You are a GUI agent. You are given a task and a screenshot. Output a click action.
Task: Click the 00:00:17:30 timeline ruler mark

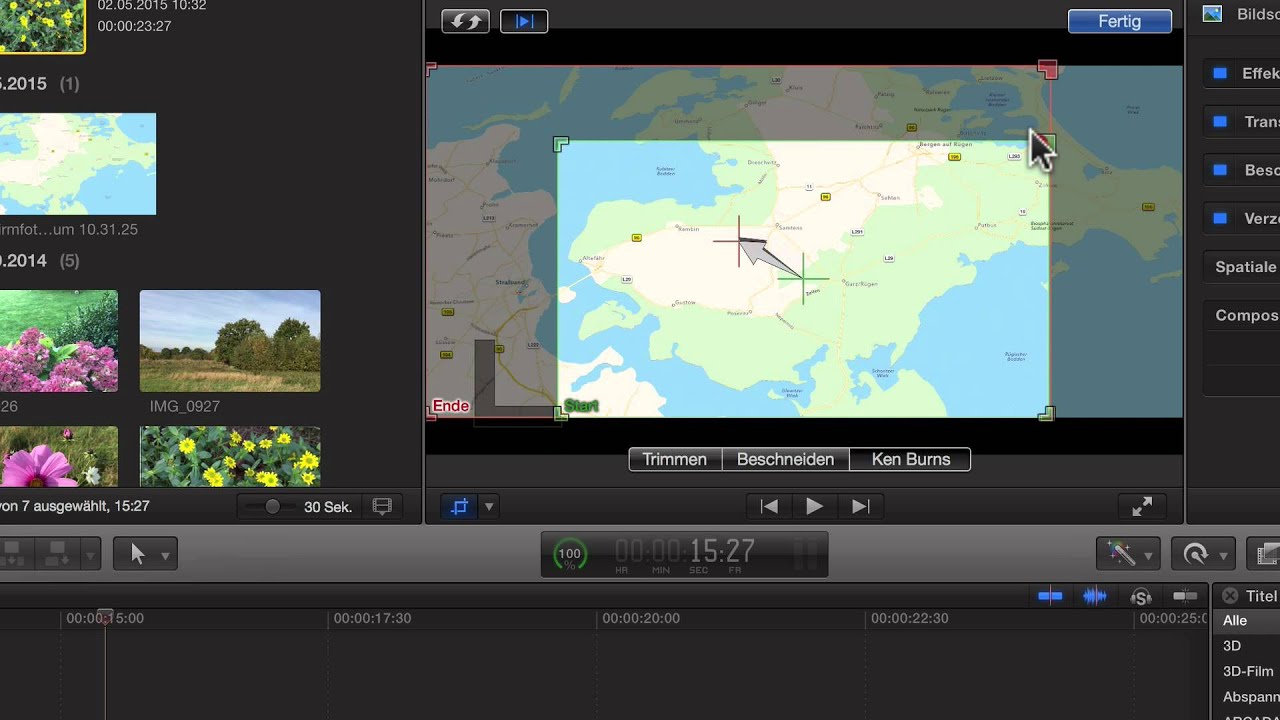[372, 619]
